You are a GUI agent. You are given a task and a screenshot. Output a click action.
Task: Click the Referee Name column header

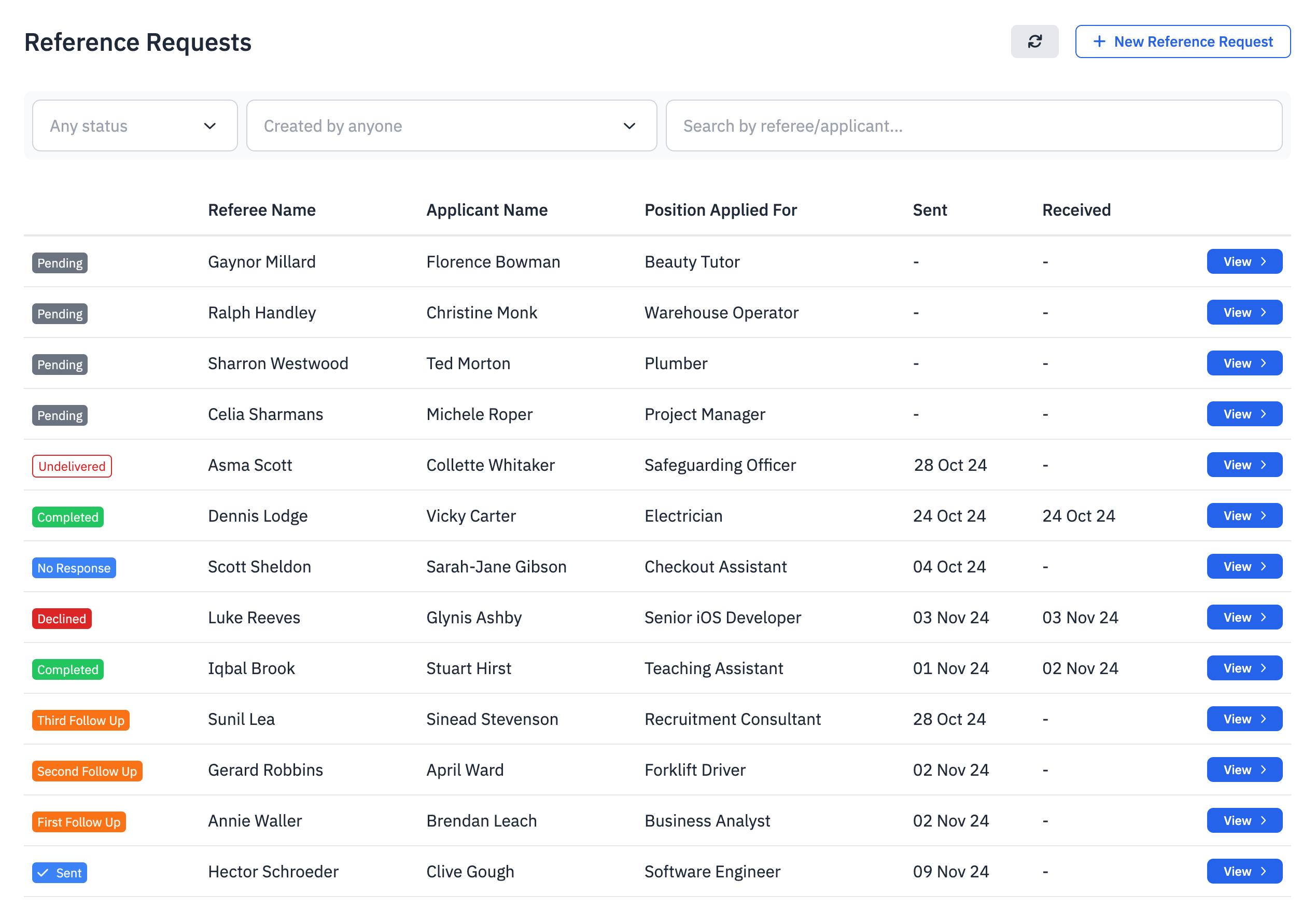261,210
